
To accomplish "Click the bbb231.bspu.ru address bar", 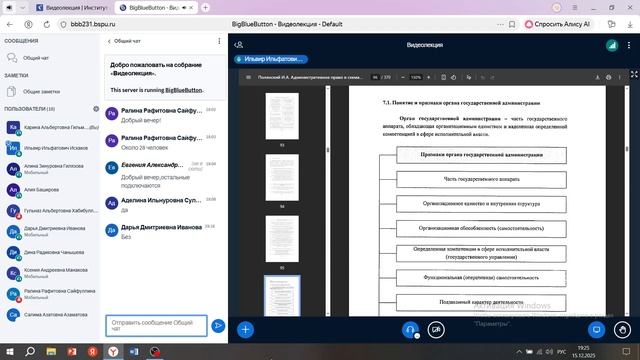I will (x=93, y=24).
